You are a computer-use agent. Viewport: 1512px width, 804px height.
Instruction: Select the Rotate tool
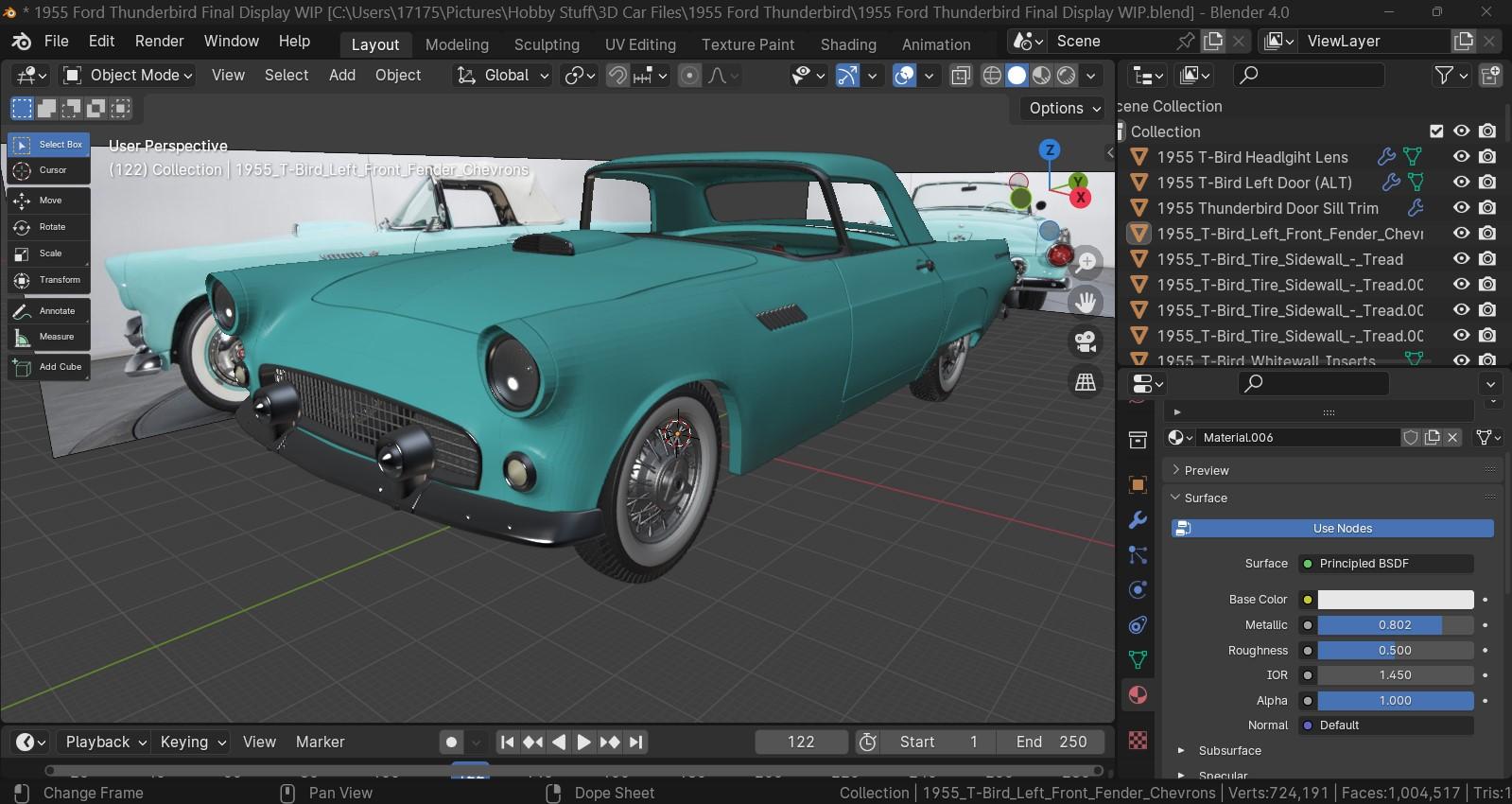pyautogui.click(x=49, y=227)
